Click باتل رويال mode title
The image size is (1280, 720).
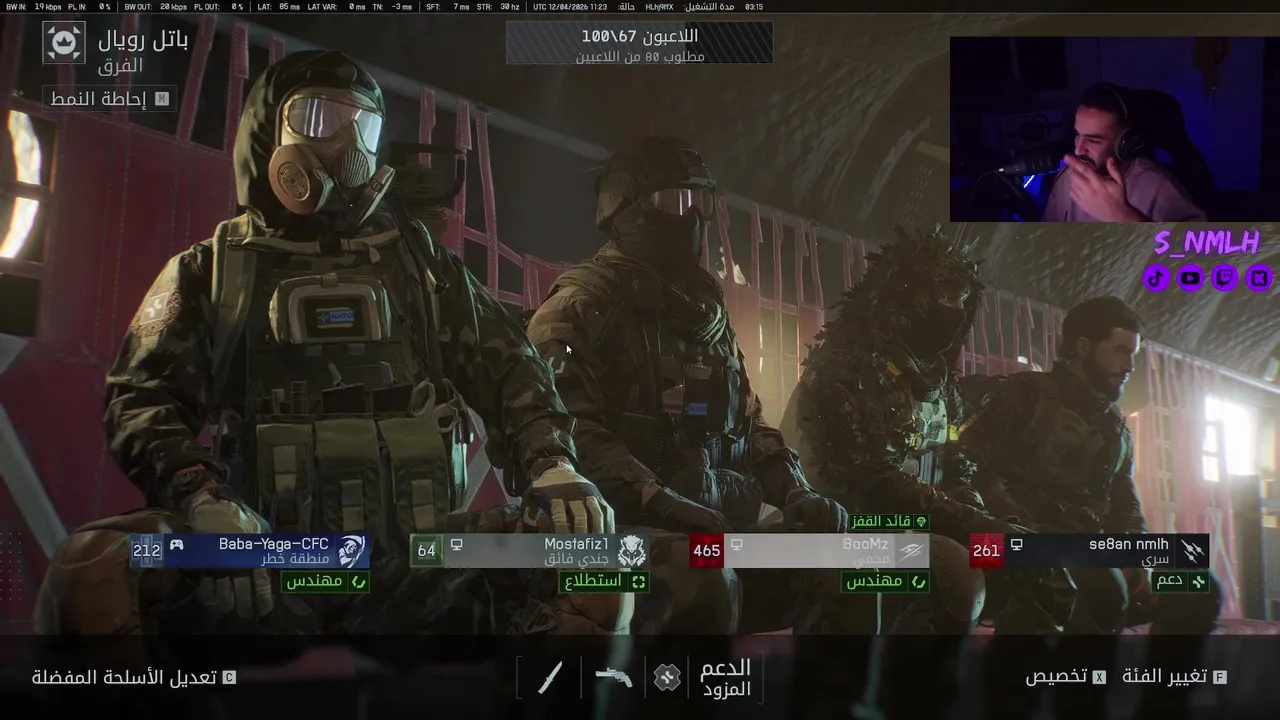pyautogui.click(x=143, y=40)
